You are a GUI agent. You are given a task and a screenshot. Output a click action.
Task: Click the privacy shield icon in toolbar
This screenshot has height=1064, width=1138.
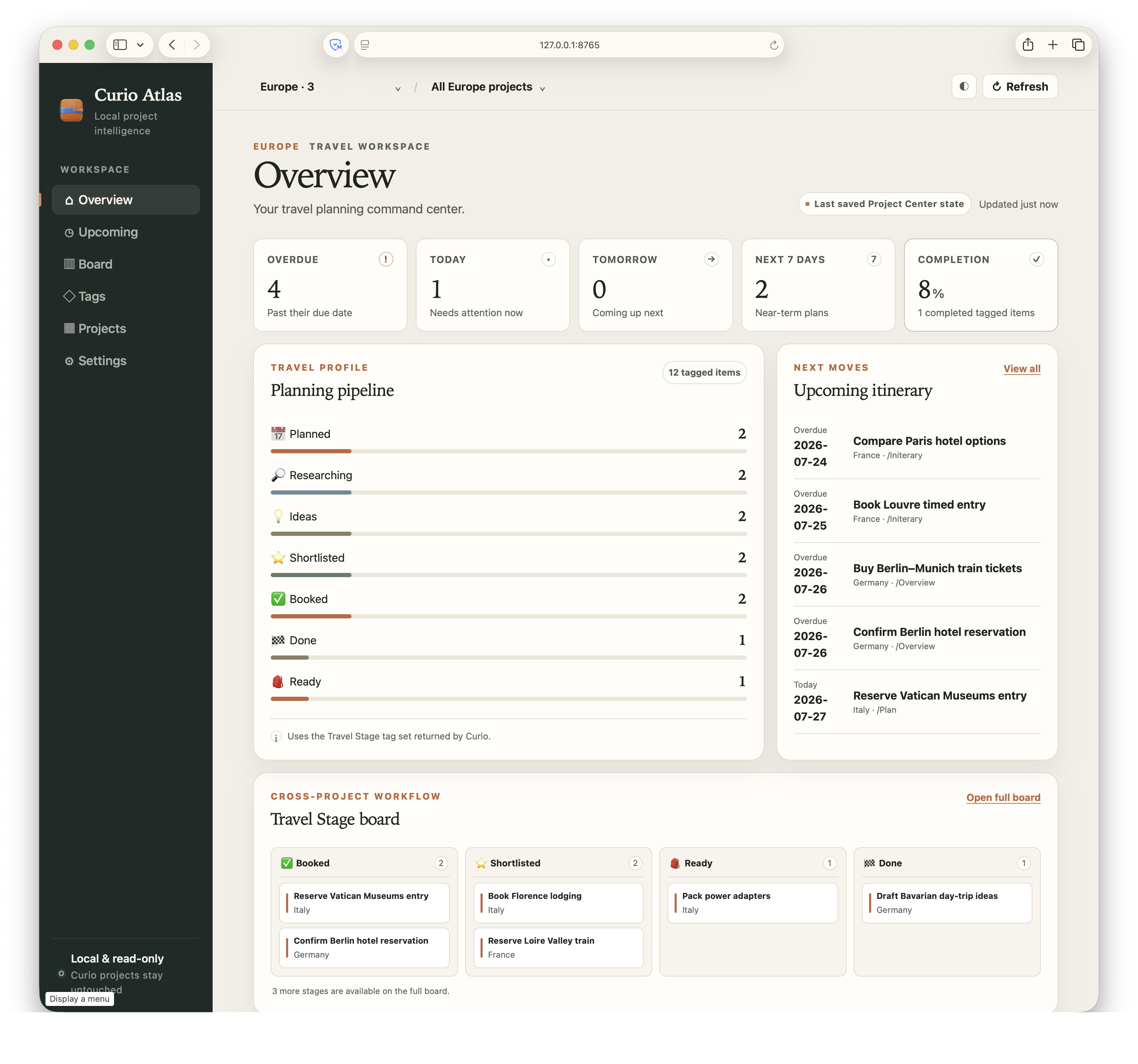click(x=336, y=45)
